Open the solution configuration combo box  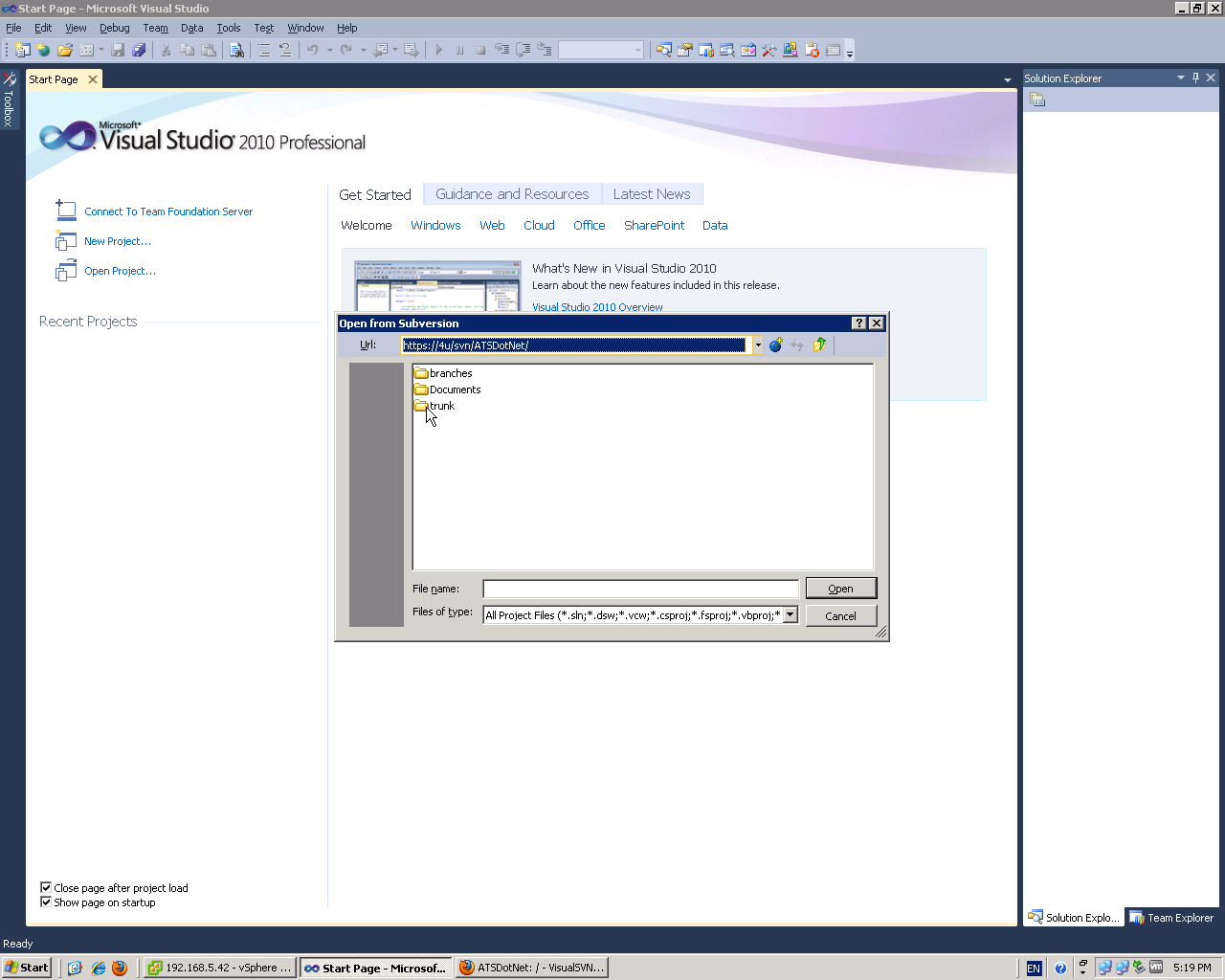tap(600, 50)
